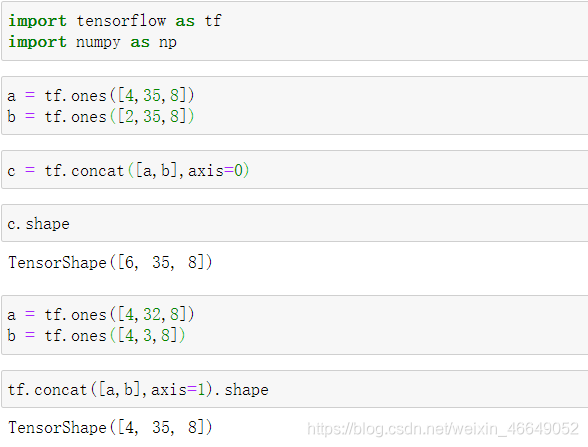This screenshot has width=588, height=447.
Task: Click the first import keyword
Action: 38,21
